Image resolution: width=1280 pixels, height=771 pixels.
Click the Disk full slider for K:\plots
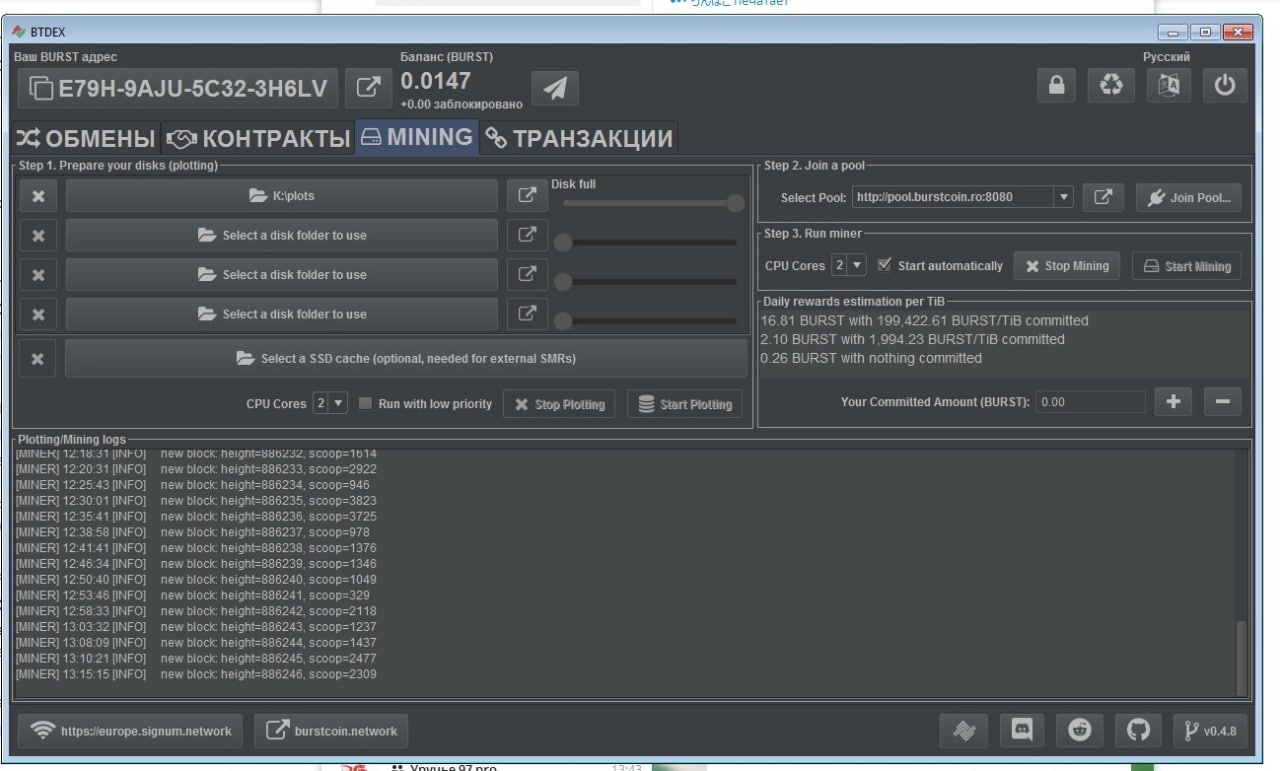(x=650, y=203)
